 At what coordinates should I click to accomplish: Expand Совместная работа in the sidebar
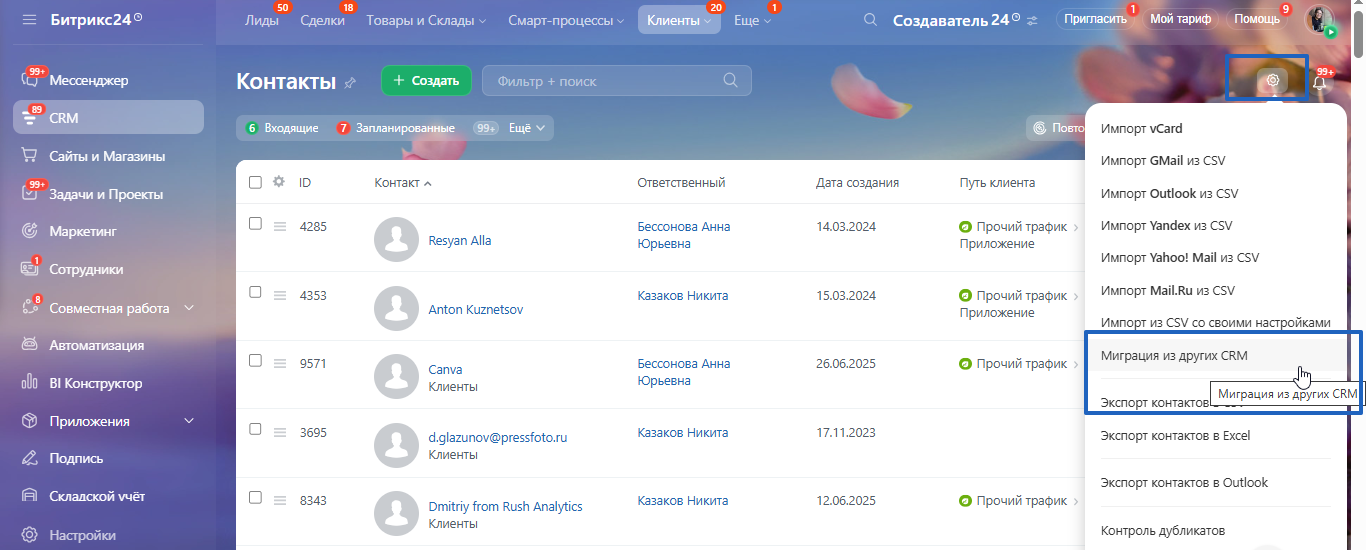189,308
